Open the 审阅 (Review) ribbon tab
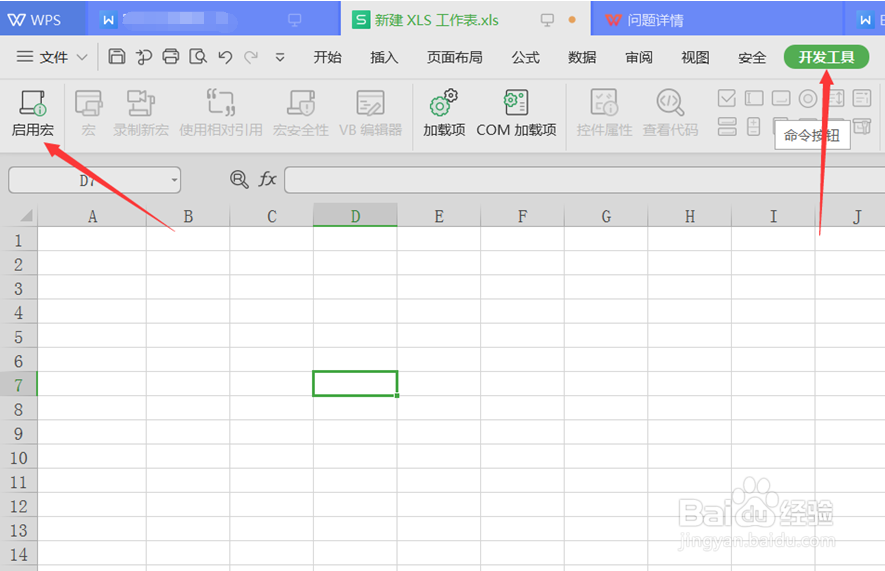Screen dimensions: 885x571 [x=639, y=57]
